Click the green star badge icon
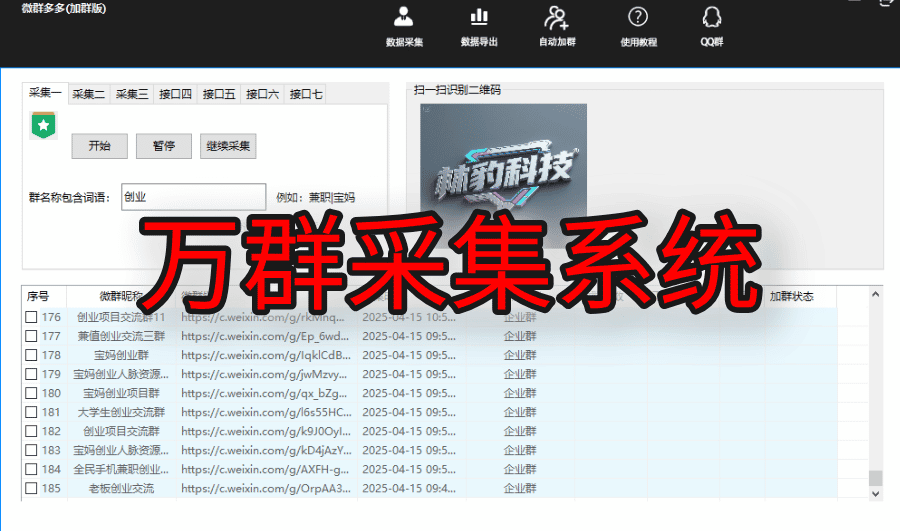Viewport: 900px width, 531px height. coord(43,125)
